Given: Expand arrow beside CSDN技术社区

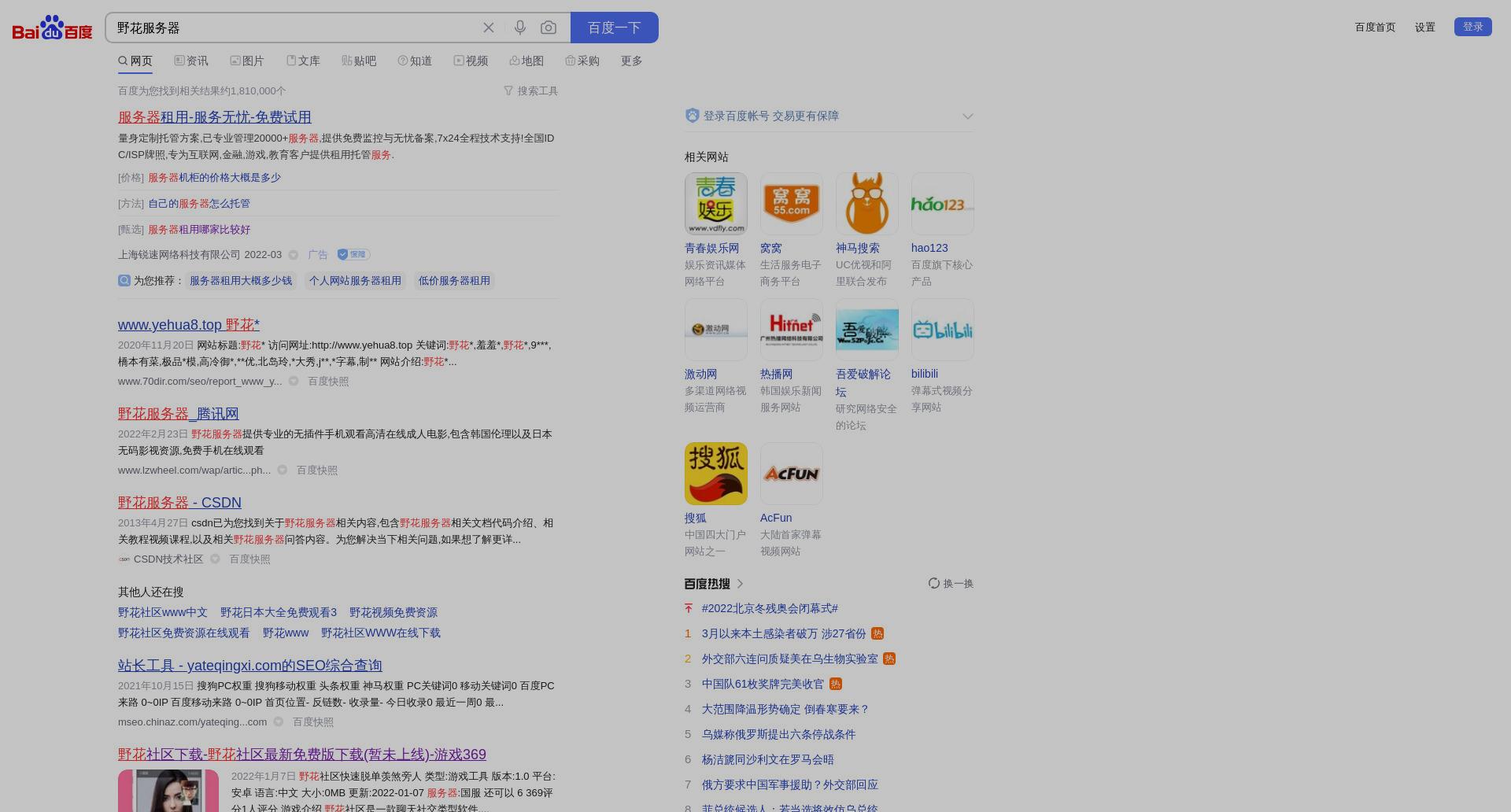Looking at the screenshot, I should (215, 559).
